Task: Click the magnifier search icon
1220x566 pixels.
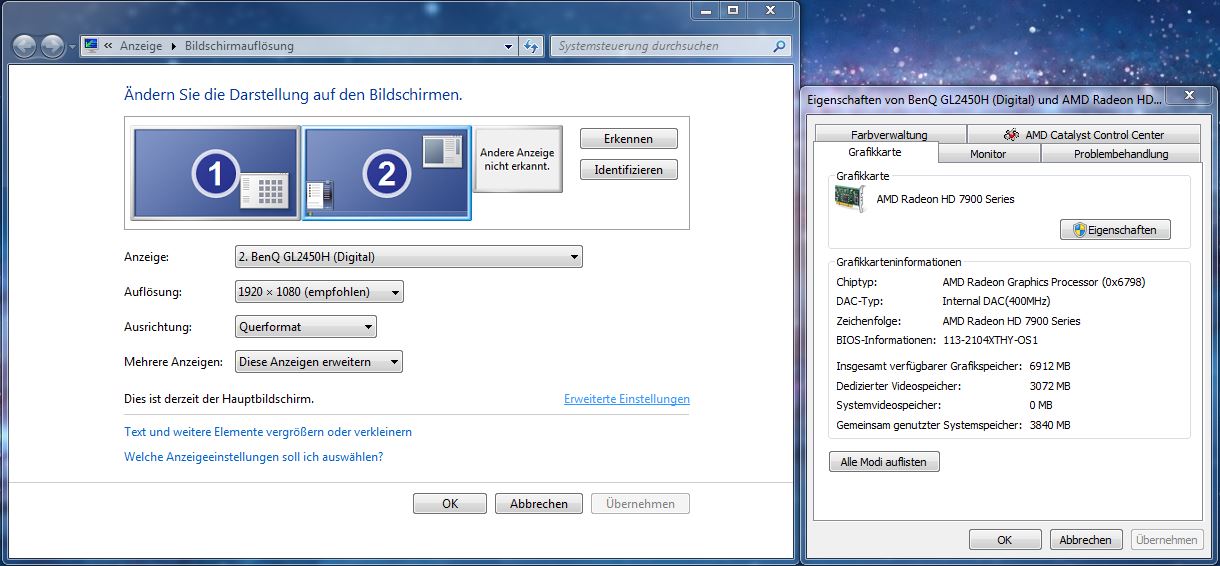Action: coord(779,46)
